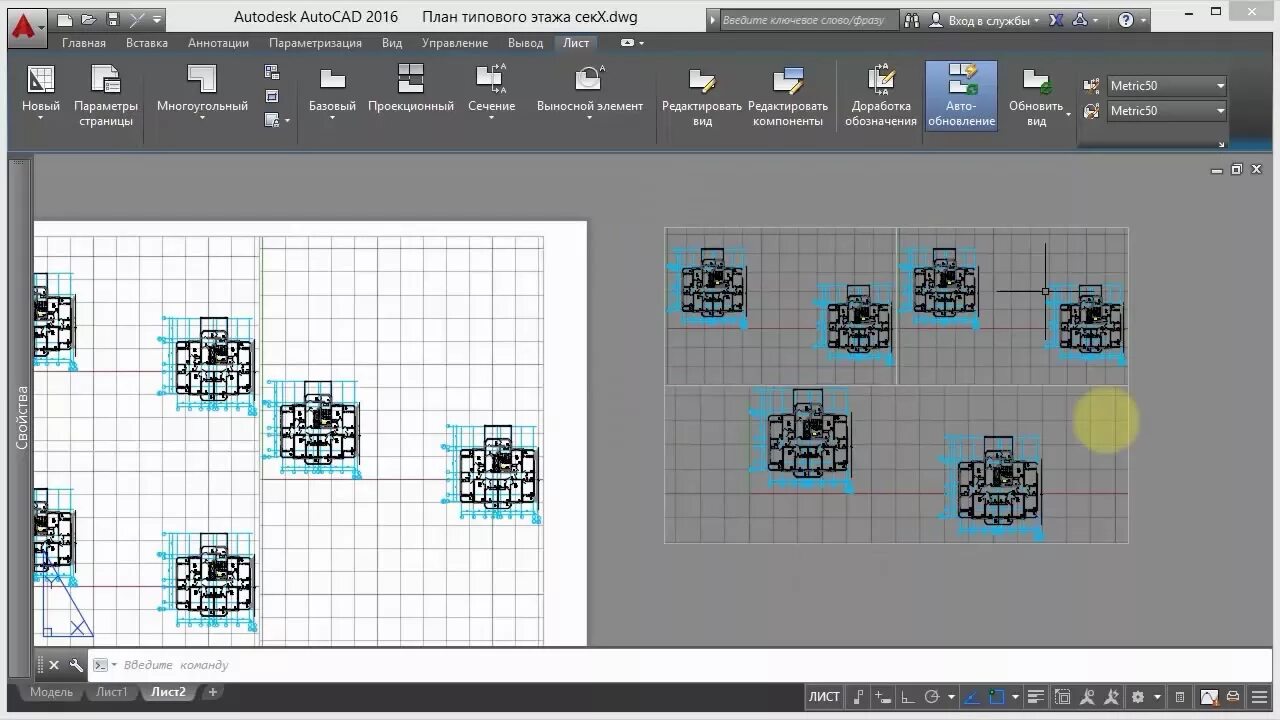Screen dimensions: 1280x720
Task: Open the first Metric50 style dropdown
Action: (1166, 86)
